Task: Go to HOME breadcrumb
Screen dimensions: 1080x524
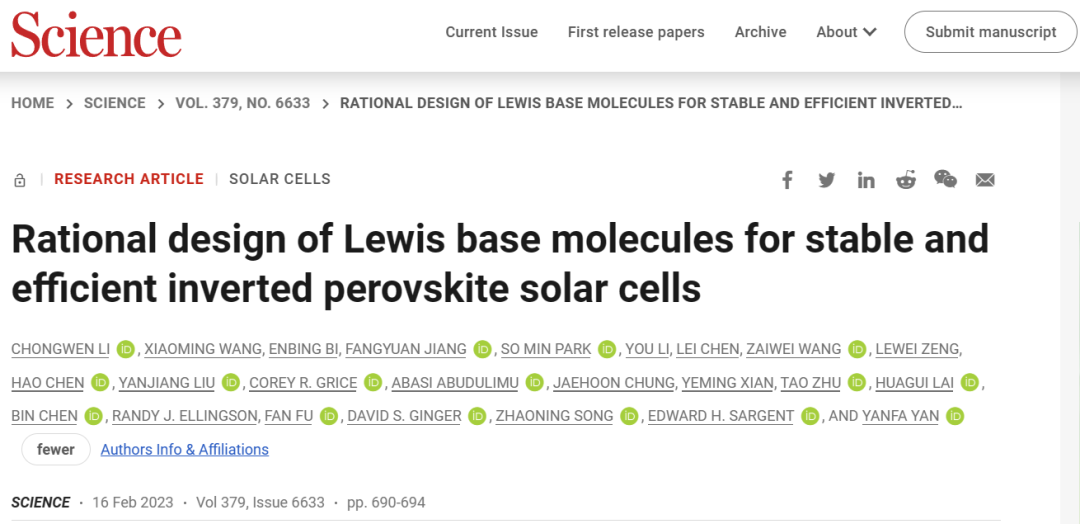Action: (32, 103)
